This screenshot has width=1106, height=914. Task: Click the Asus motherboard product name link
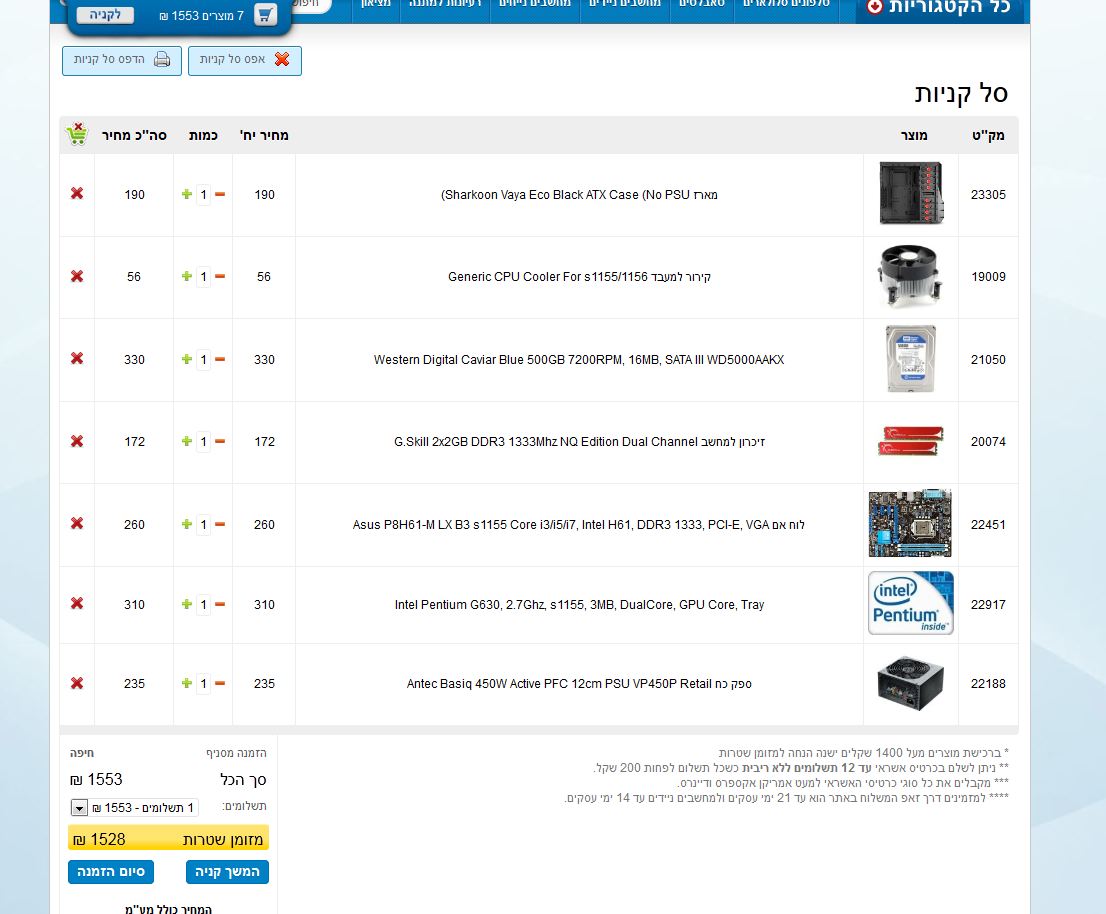coord(579,525)
